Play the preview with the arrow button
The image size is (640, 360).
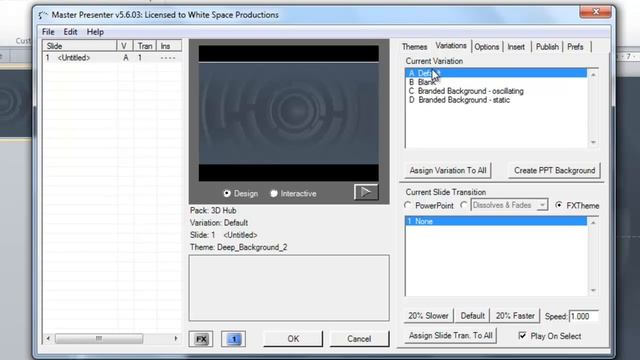tap(366, 192)
